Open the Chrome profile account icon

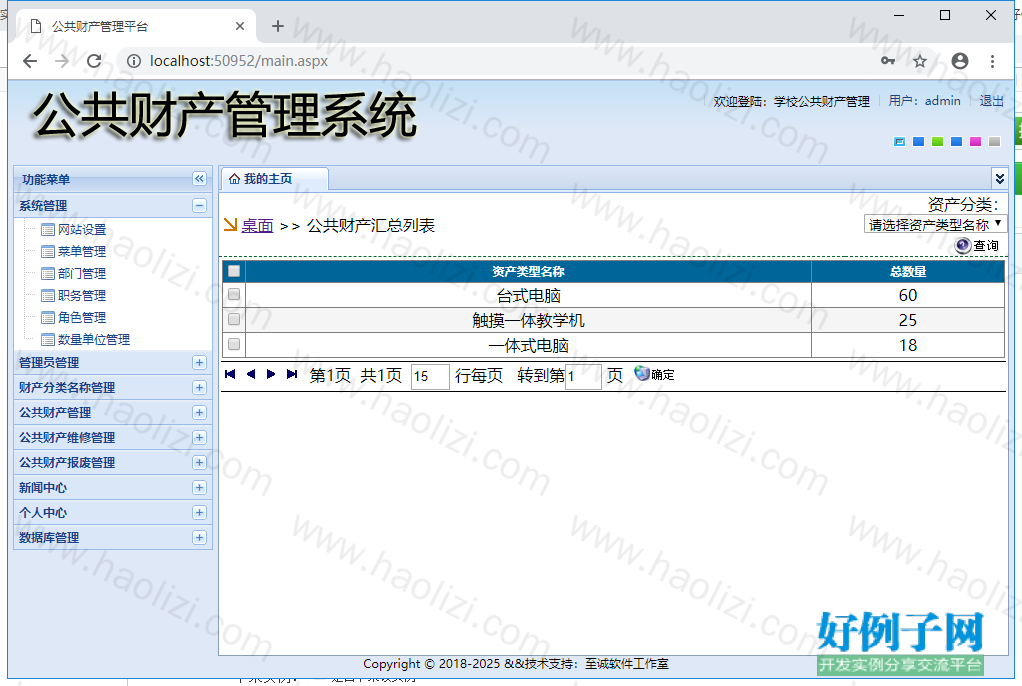click(x=960, y=61)
